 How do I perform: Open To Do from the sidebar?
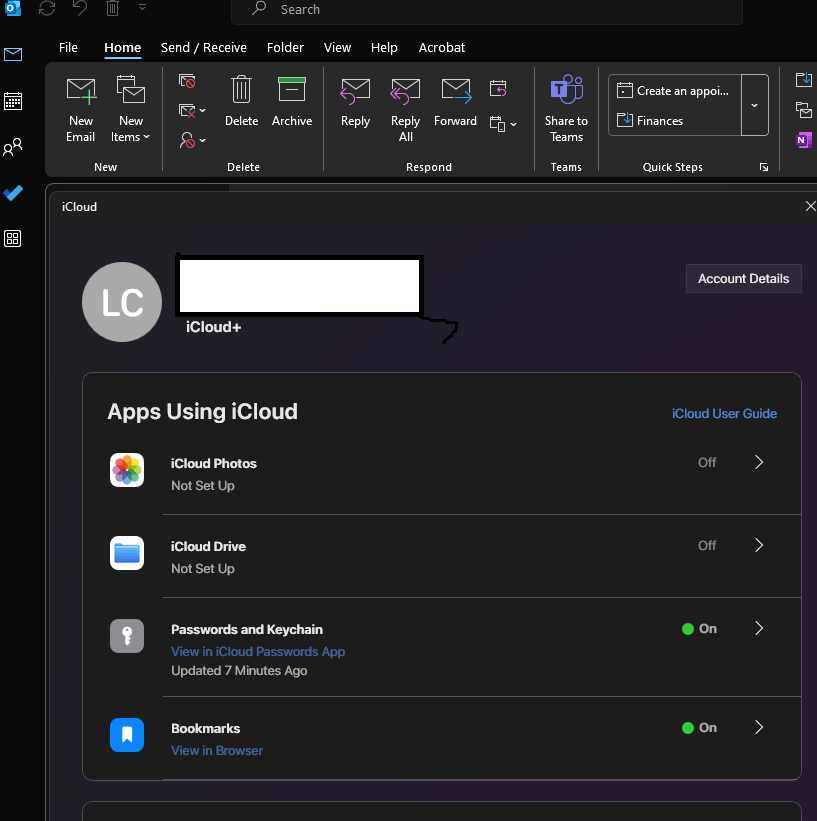pos(13,193)
